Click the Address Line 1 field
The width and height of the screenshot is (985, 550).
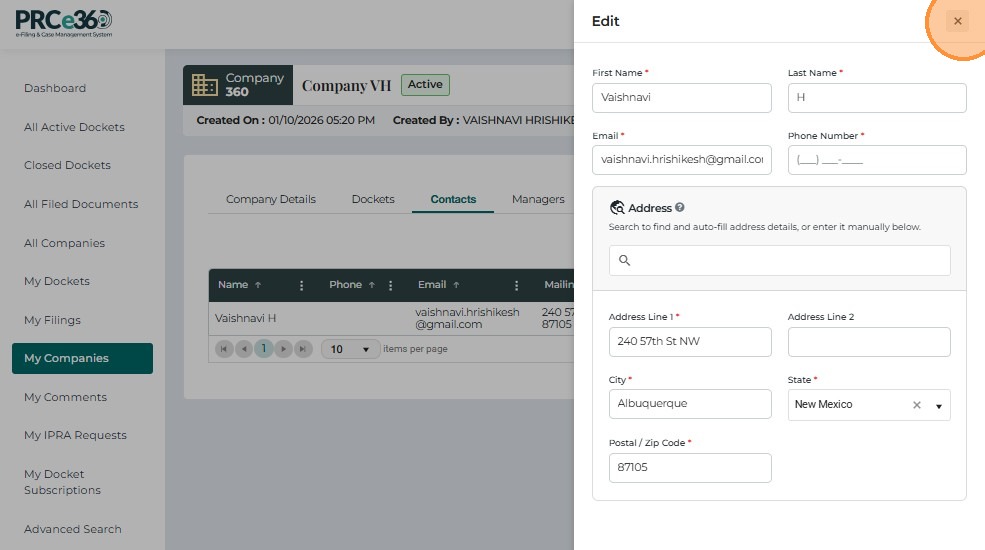click(690, 342)
